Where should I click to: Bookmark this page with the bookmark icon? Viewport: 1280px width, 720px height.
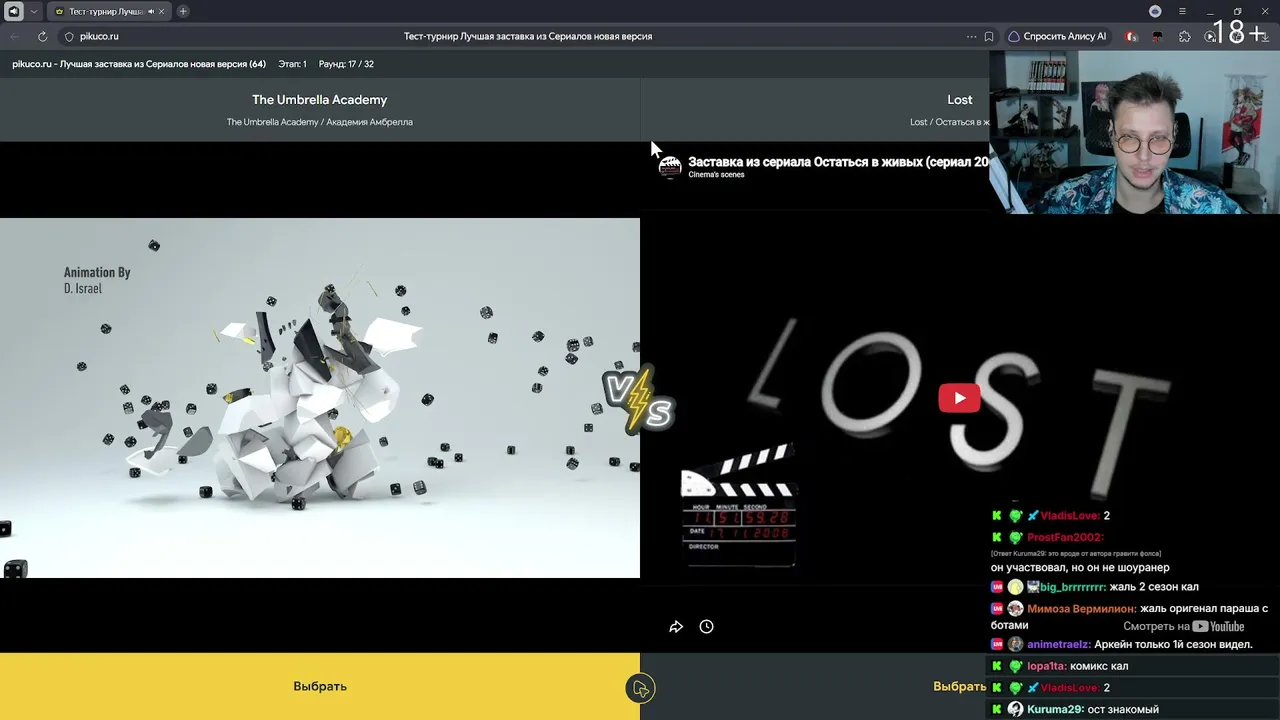click(x=989, y=36)
